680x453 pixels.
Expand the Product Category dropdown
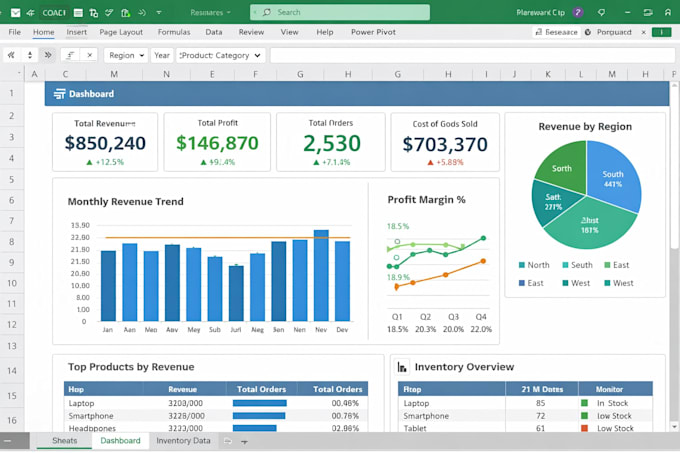pyautogui.click(x=220, y=55)
